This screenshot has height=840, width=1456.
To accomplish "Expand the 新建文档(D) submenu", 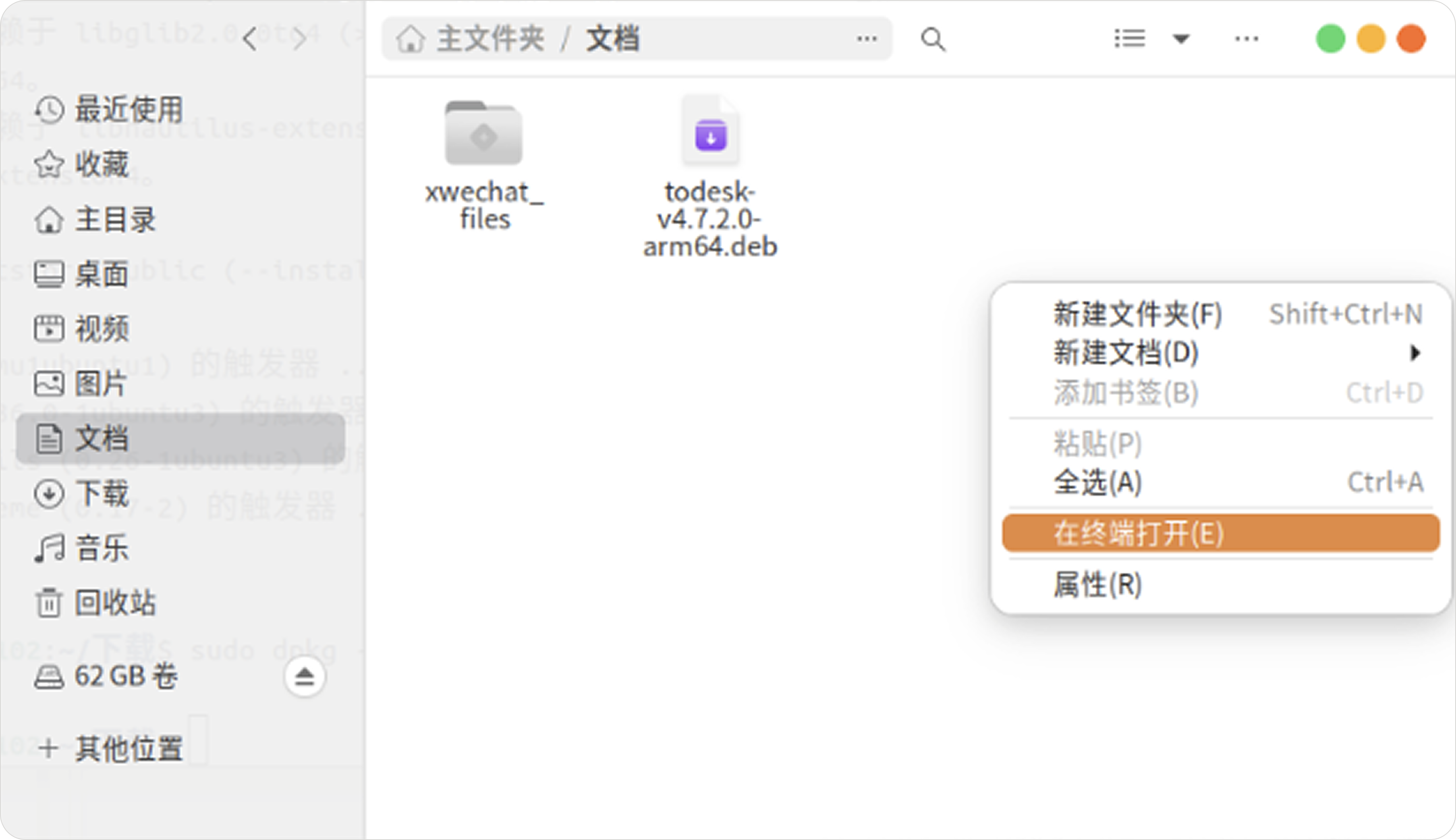I will point(1221,353).
